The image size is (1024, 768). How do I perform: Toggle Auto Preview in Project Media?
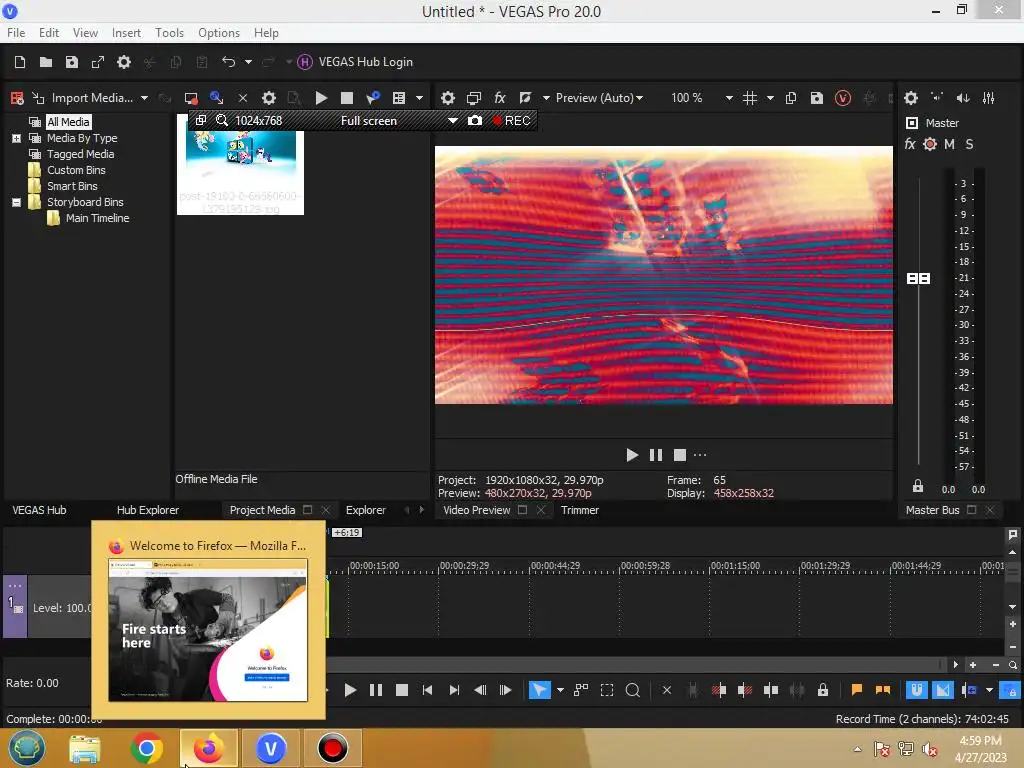tap(373, 98)
